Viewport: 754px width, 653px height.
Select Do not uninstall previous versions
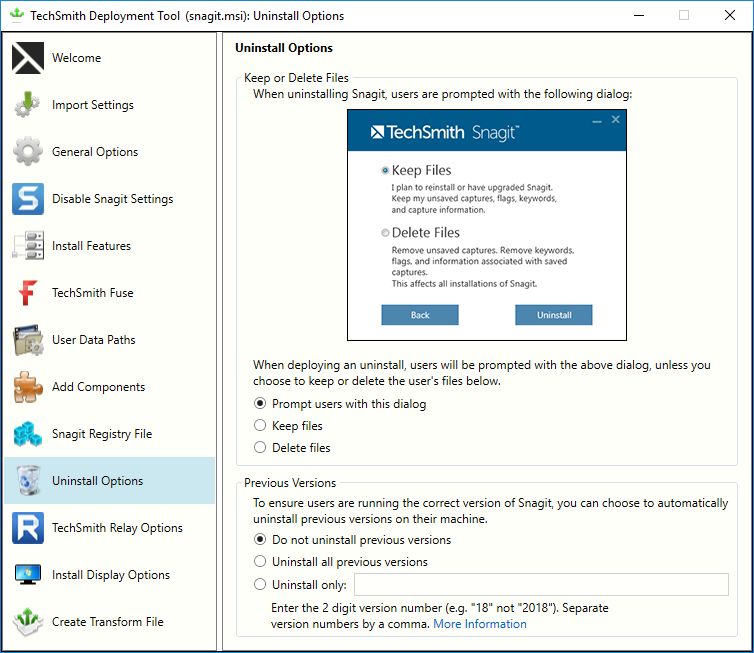(x=352, y=540)
